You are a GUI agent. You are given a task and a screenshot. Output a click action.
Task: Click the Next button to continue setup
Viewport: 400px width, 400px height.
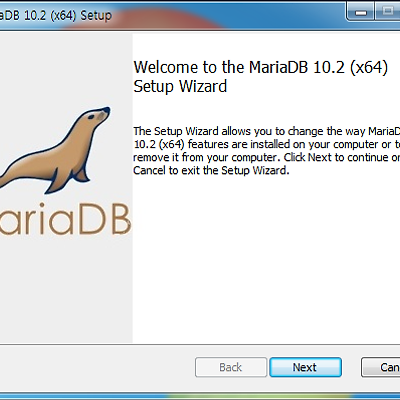point(305,367)
